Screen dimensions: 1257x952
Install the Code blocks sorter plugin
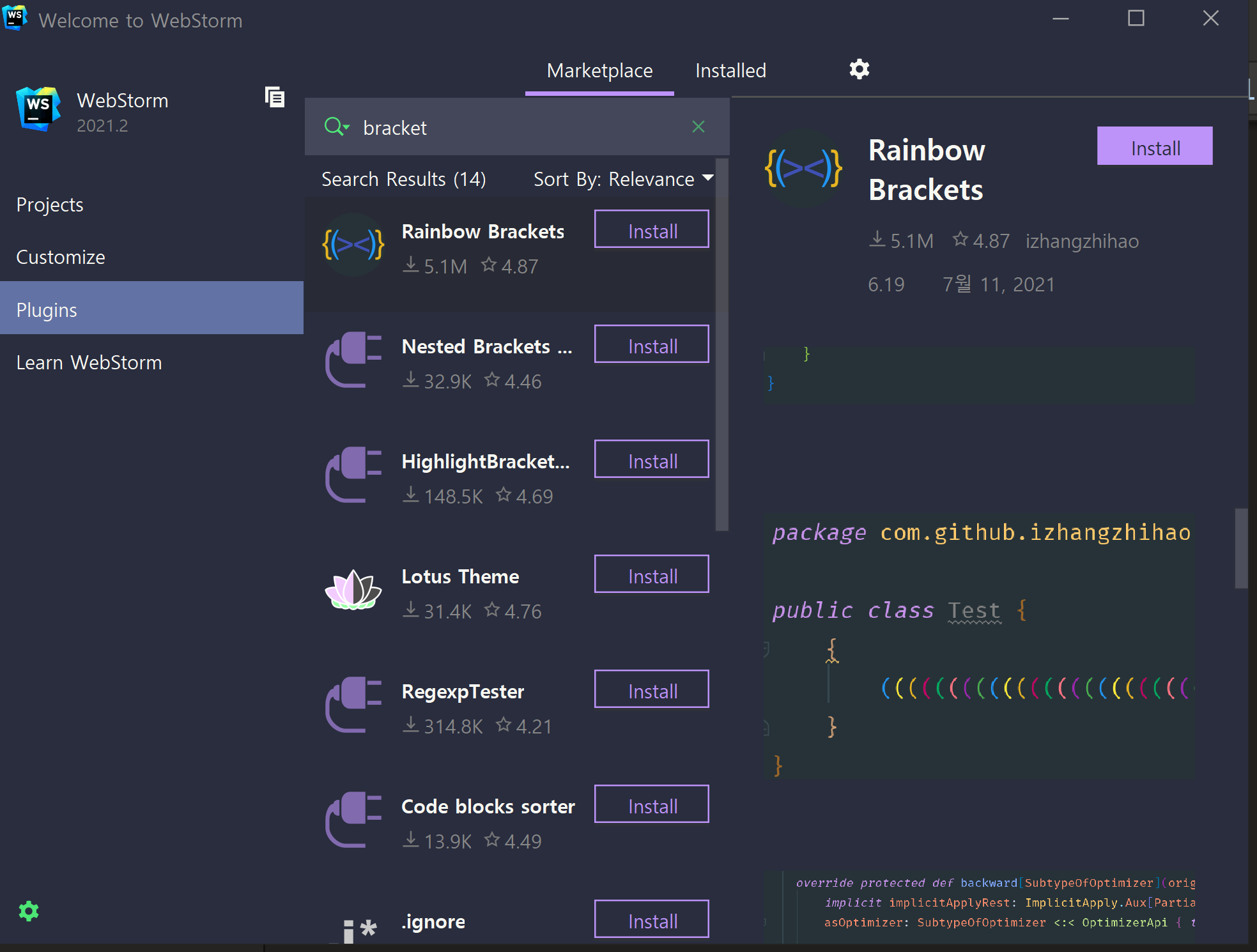click(651, 804)
